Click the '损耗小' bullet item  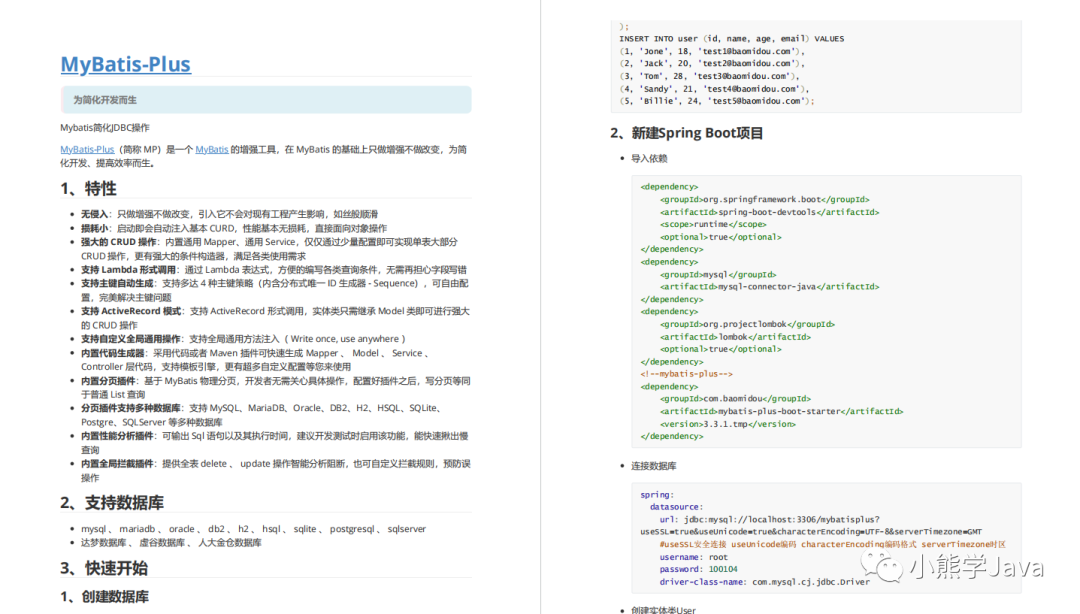234,228
